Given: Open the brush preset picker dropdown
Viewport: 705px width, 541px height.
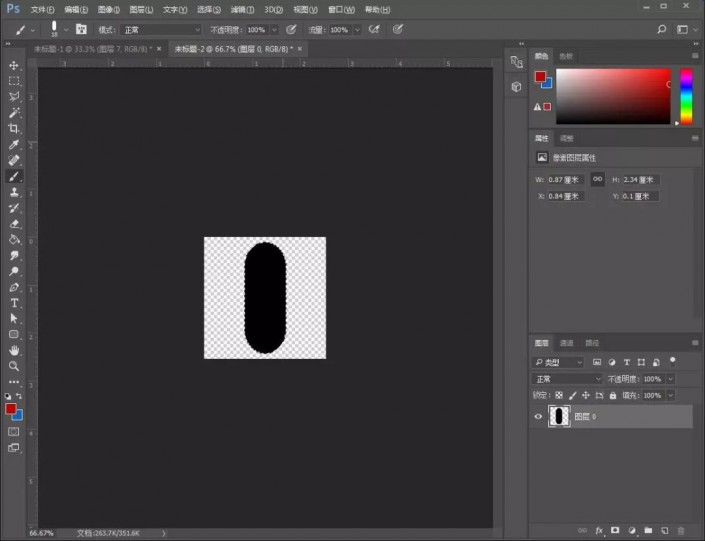Looking at the screenshot, I should (x=66, y=30).
